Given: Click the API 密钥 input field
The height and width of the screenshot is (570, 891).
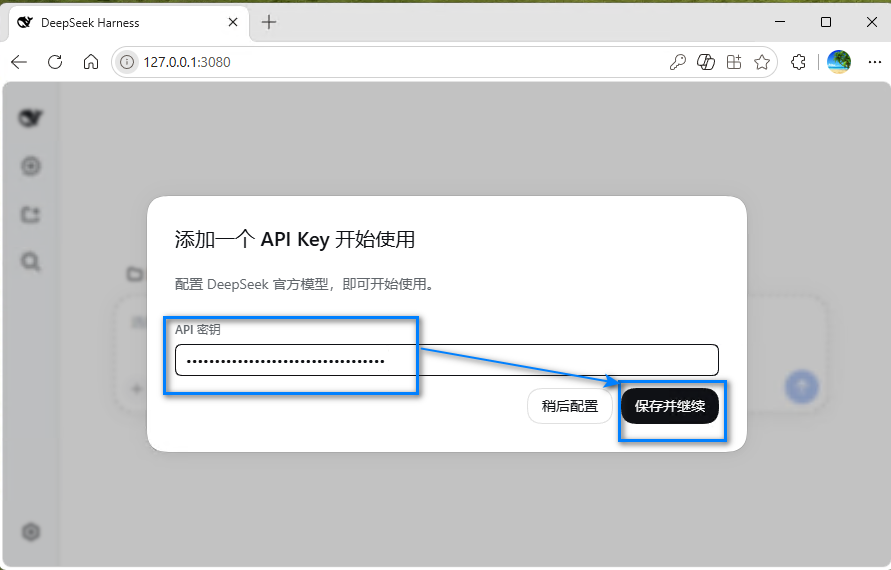Looking at the screenshot, I should click(447, 360).
